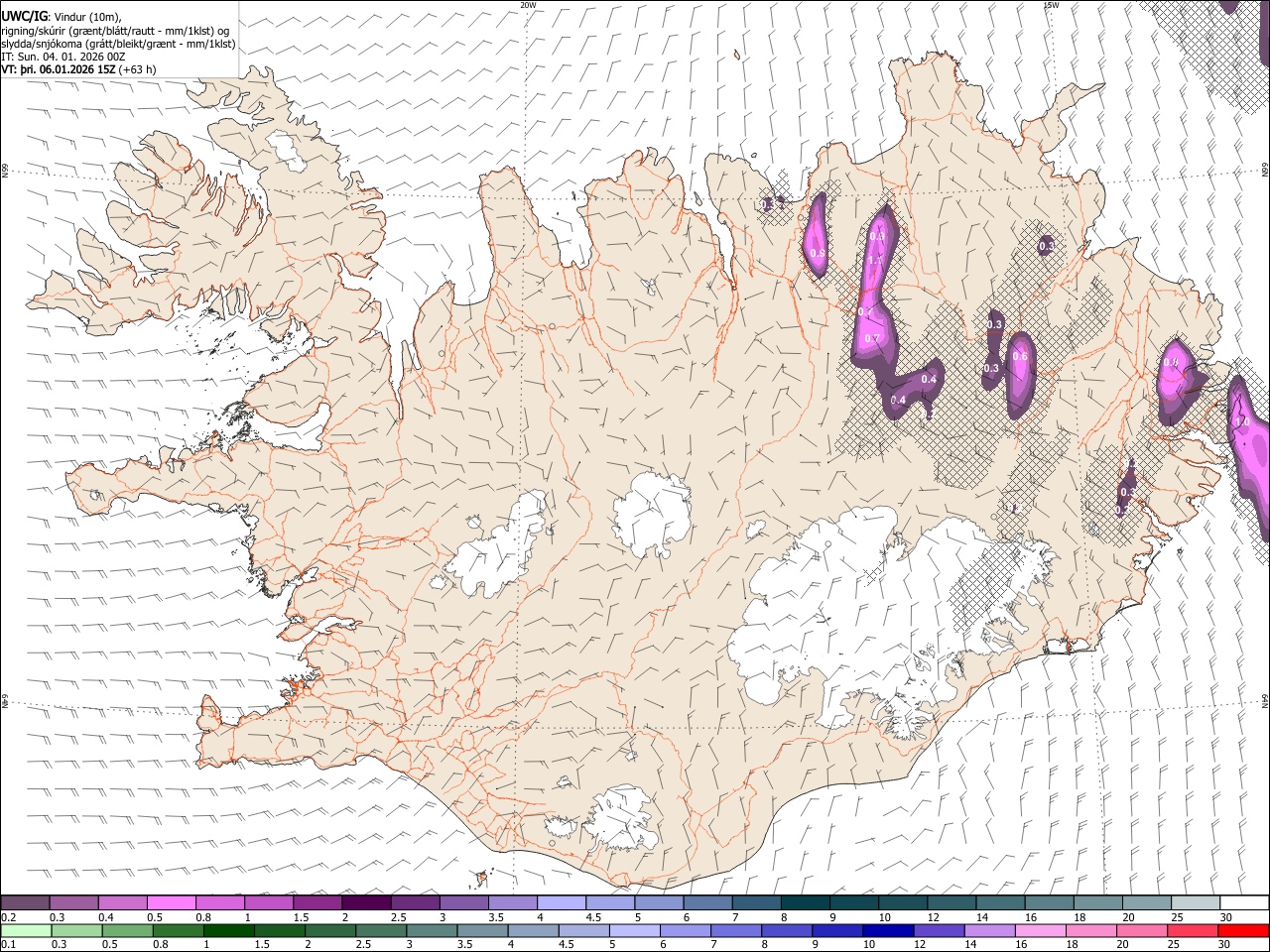The width and height of the screenshot is (1270, 952).
Task: Pick the darkest purple swatch above the top-row 2 label
Action: (365, 903)
